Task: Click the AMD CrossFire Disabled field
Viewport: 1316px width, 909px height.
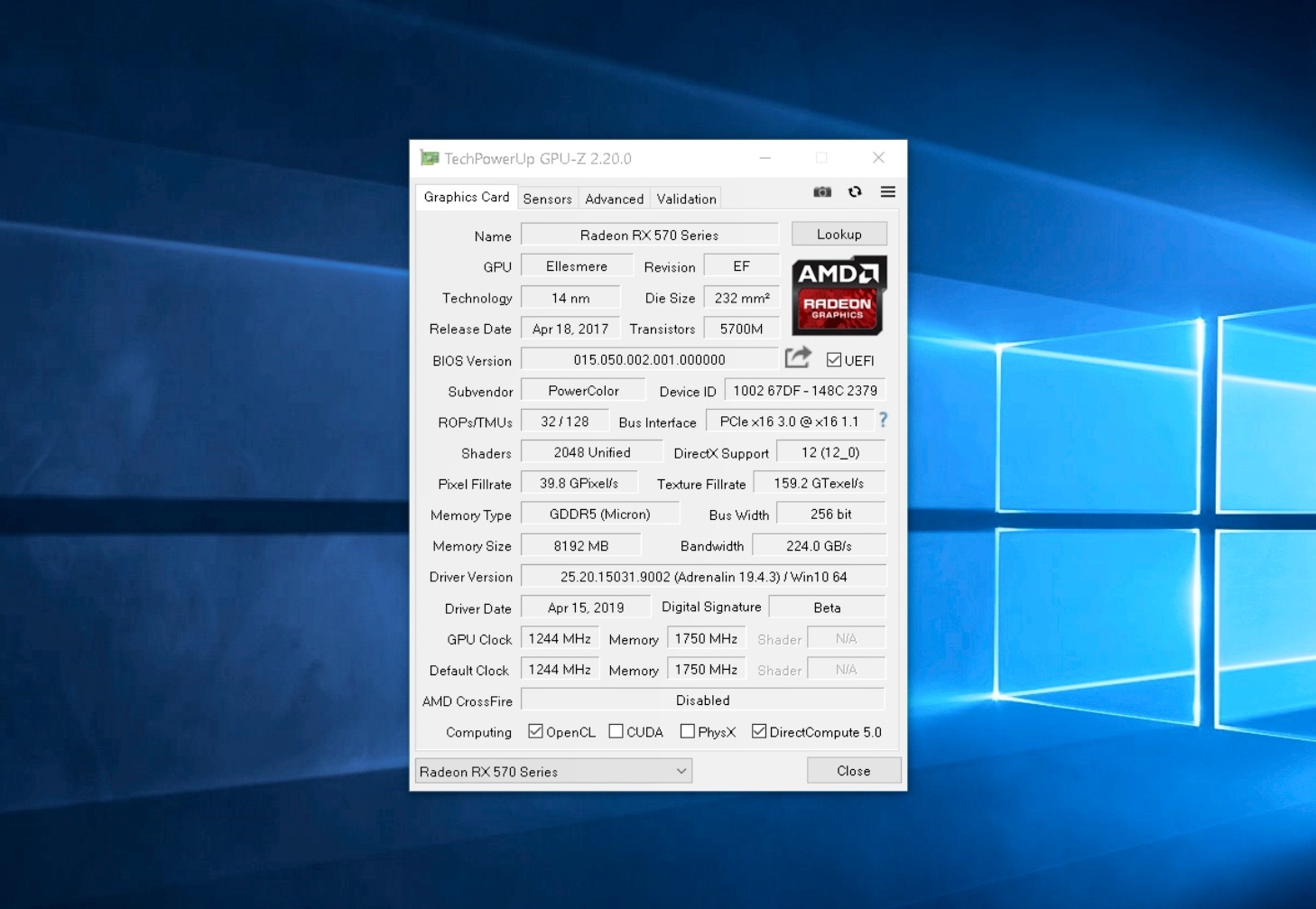Action: 703,700
